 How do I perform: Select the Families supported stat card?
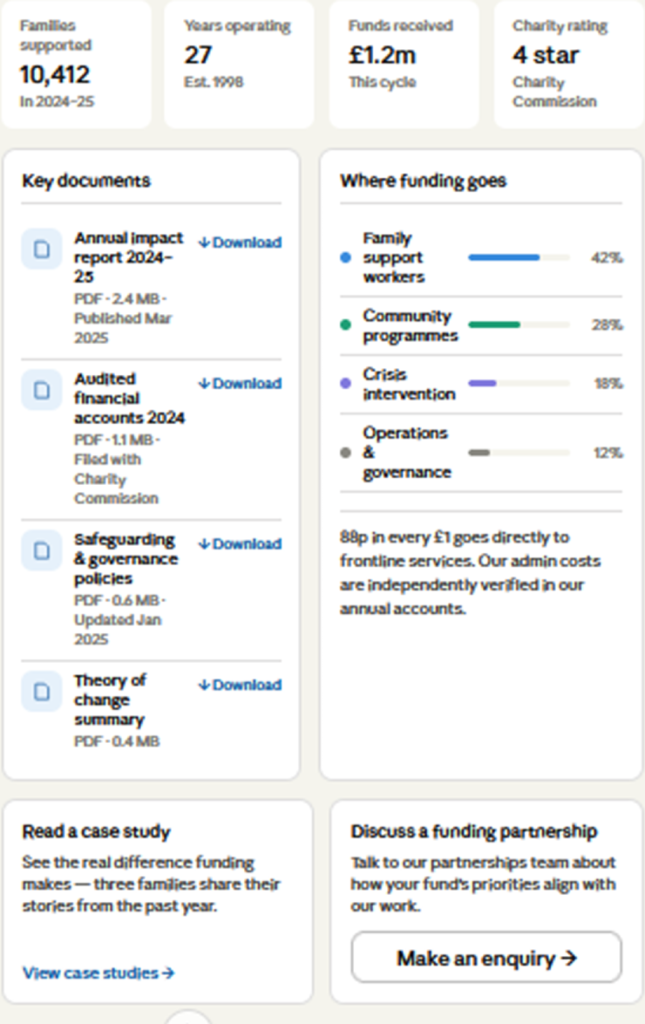click(76, 63)
